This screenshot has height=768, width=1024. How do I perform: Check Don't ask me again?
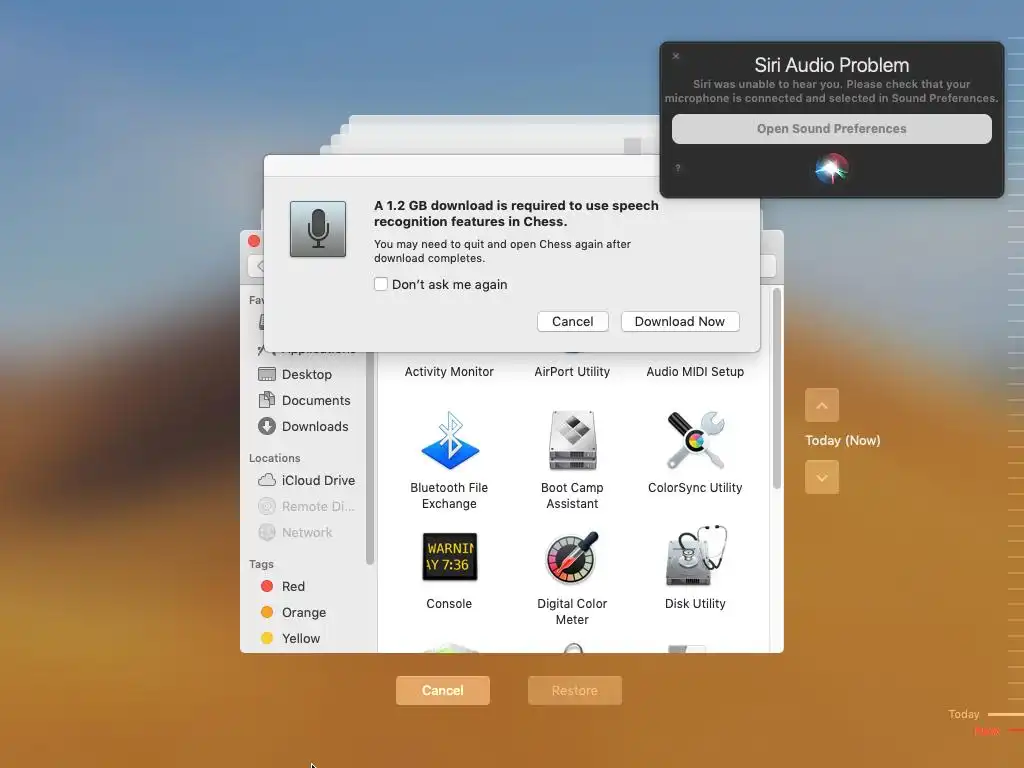[x=381, y=284]
